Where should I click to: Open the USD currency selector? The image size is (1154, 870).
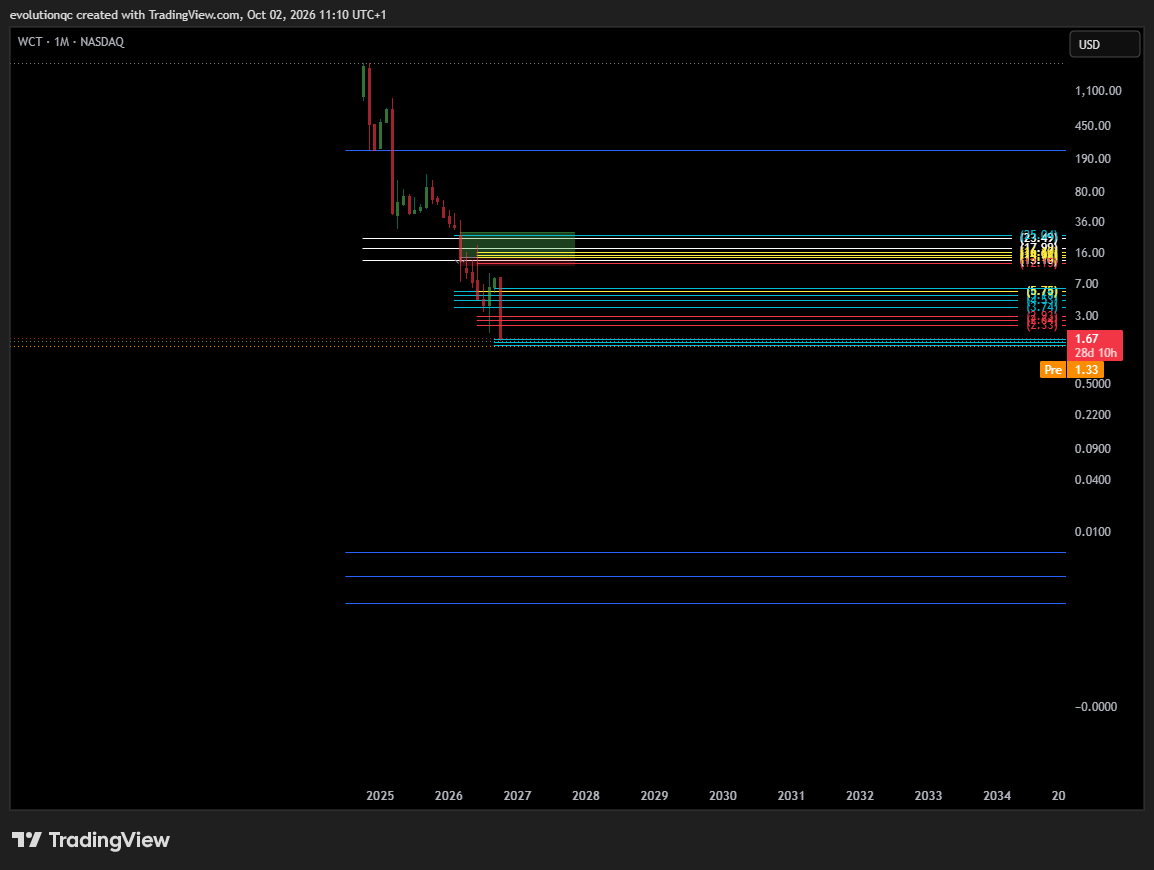[x=1104, y=45]
